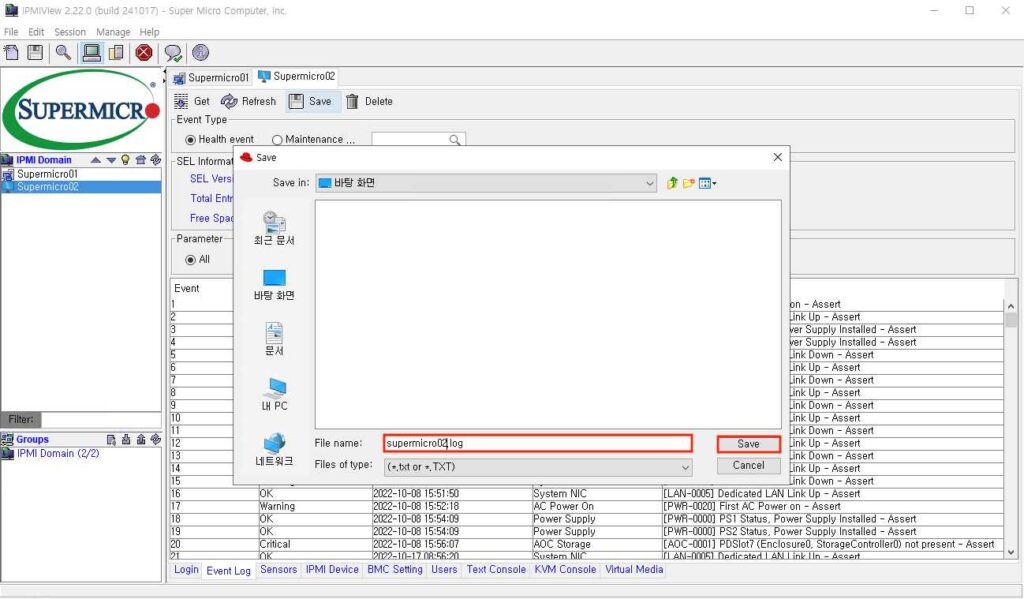Switch to the Sensors bottom tab
This screenshot has height=599, width=1024.
click(278, 570)
